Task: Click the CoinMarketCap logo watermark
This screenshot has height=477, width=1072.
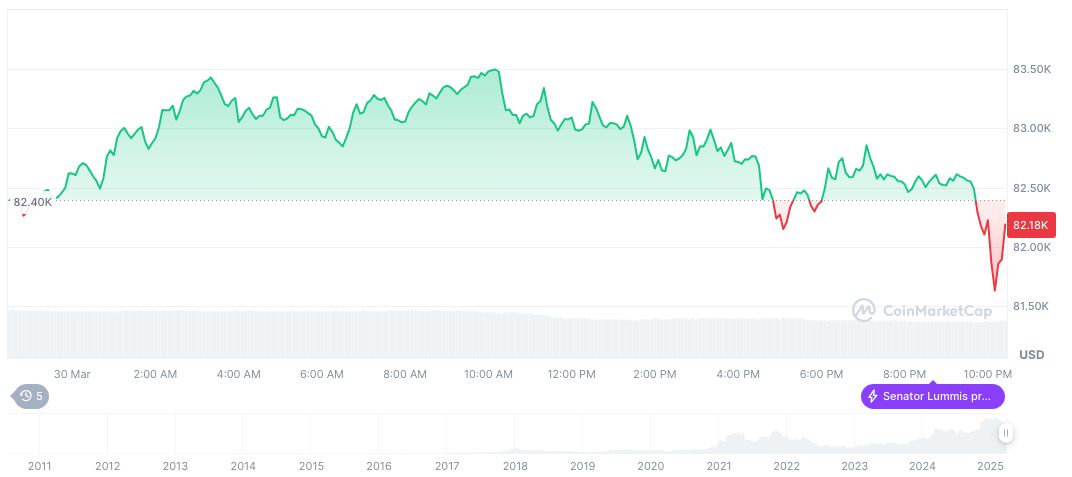Action: click(923, 311)
